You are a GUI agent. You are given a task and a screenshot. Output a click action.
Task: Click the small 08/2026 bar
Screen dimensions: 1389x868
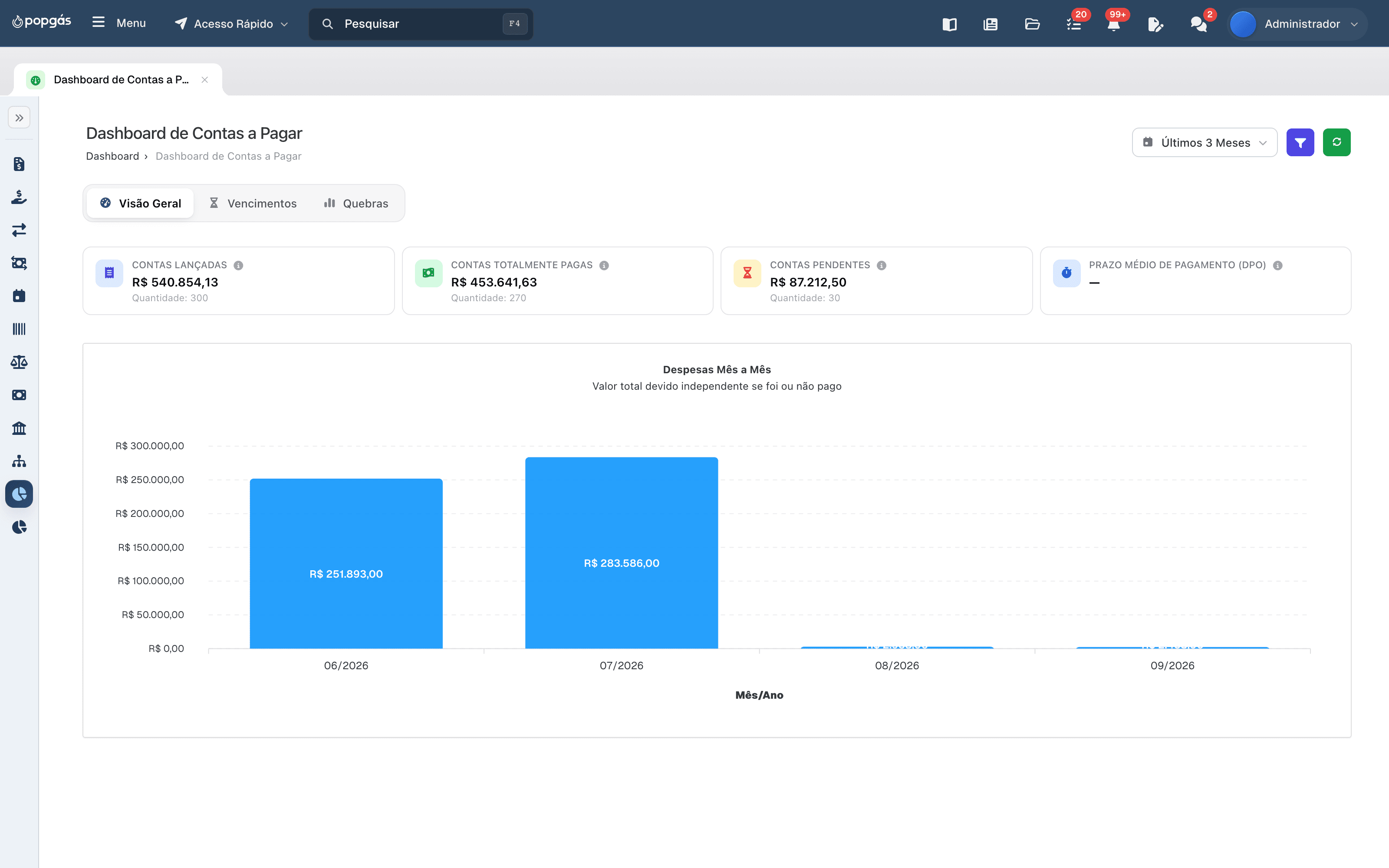(x=897, y=648)
